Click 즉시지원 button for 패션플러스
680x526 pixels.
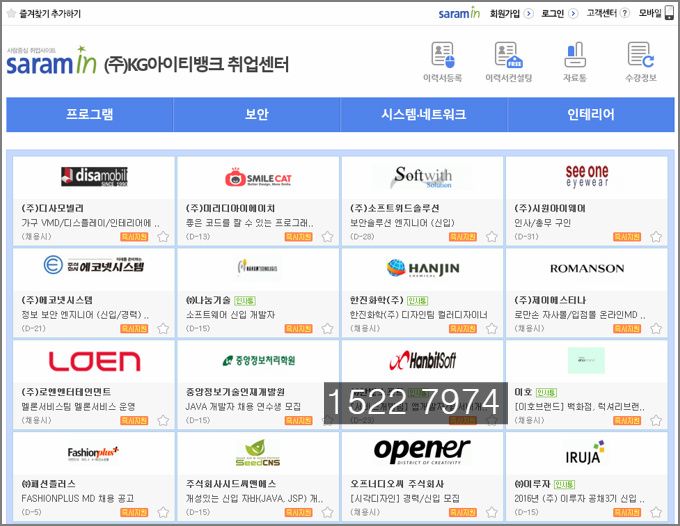[x=134, y=513]
